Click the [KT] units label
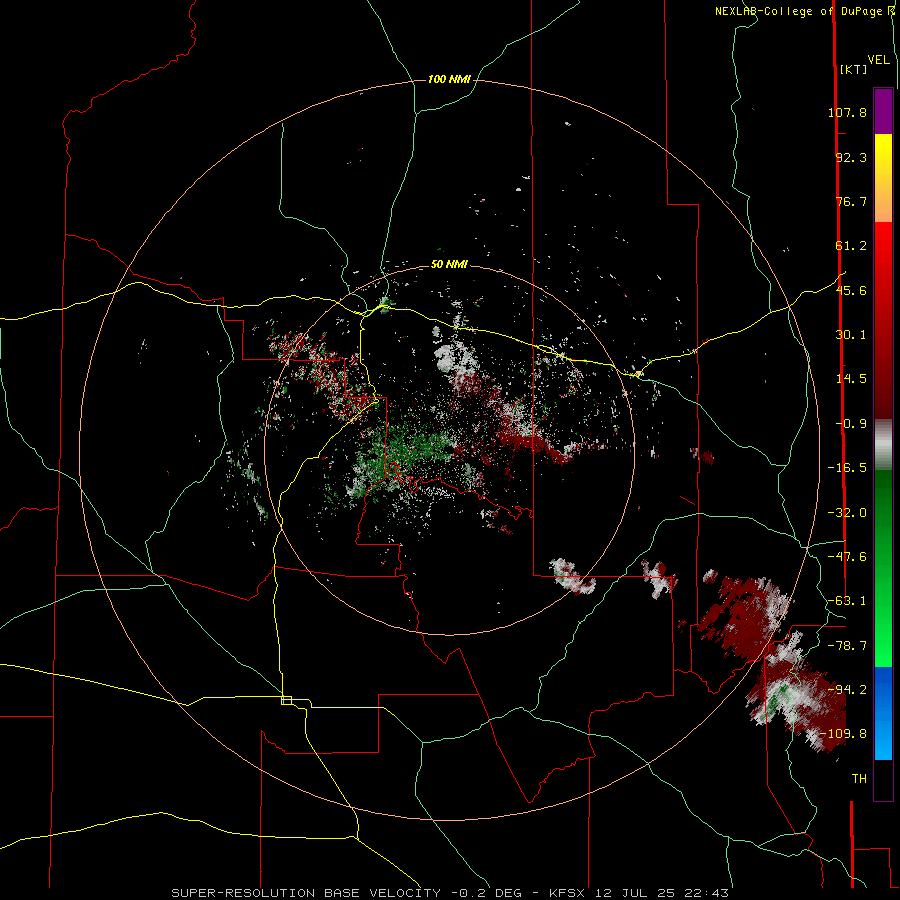This screenshot has height=900, width=900. (854, 69)
